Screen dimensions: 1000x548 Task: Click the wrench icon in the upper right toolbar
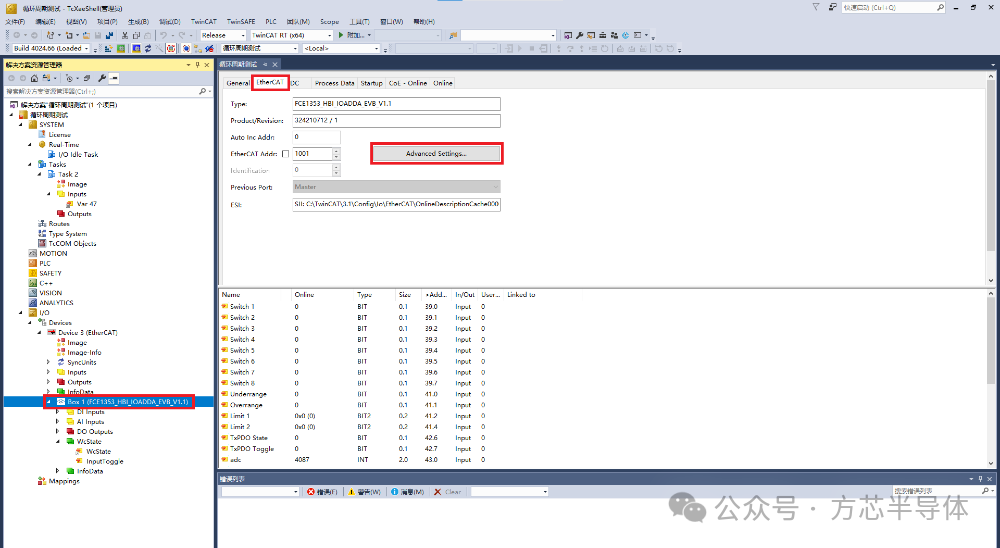pos(579,36)
